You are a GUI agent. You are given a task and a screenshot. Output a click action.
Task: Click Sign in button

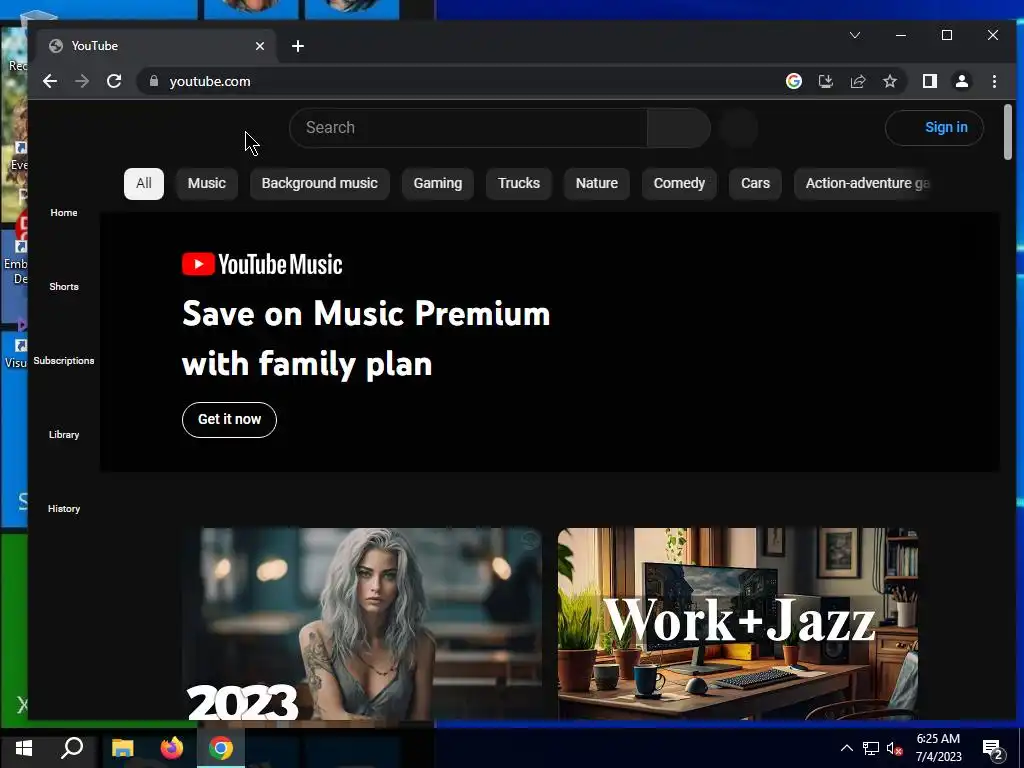[x=935, y=127]
